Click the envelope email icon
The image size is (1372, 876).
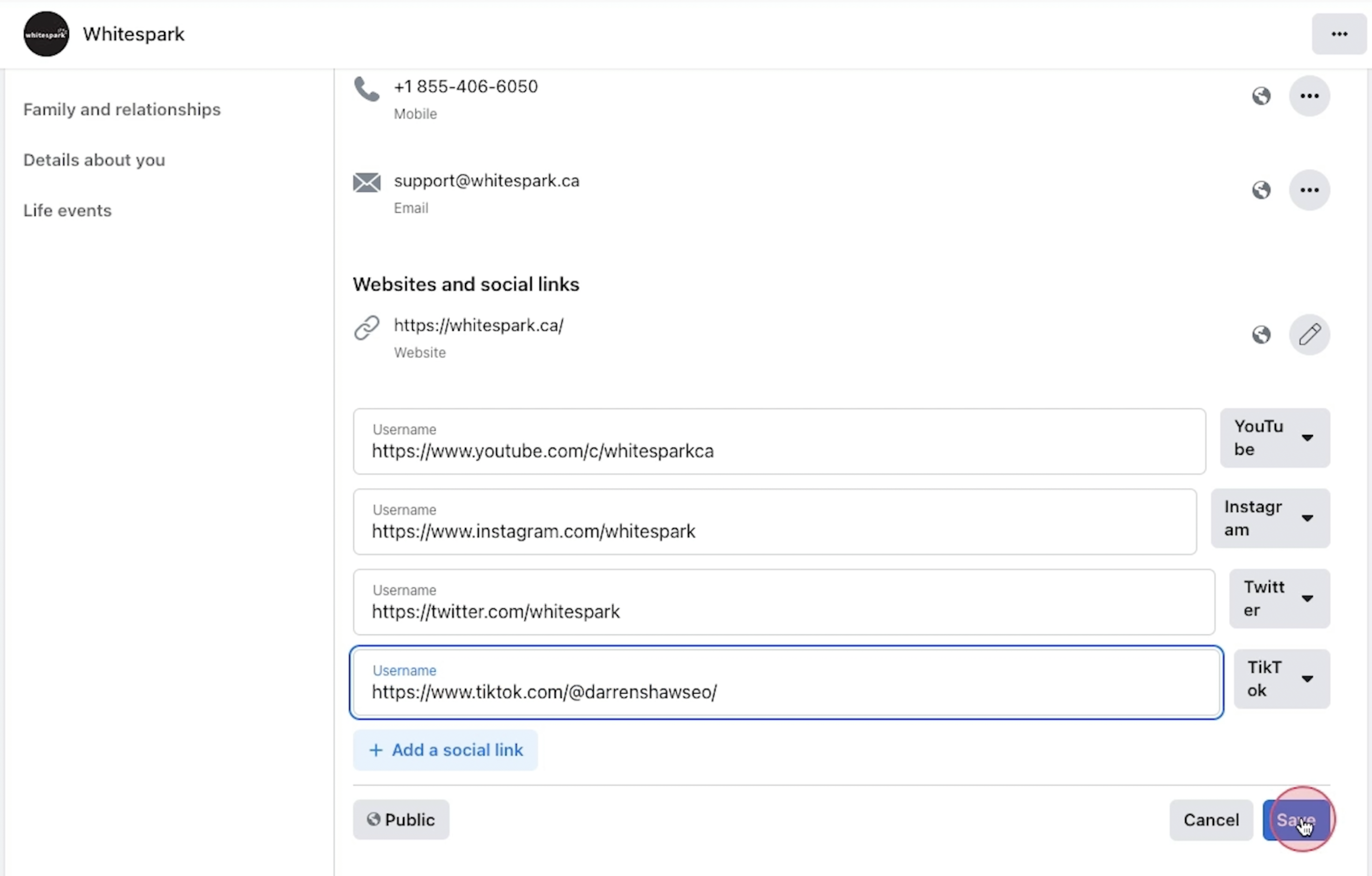367,183
